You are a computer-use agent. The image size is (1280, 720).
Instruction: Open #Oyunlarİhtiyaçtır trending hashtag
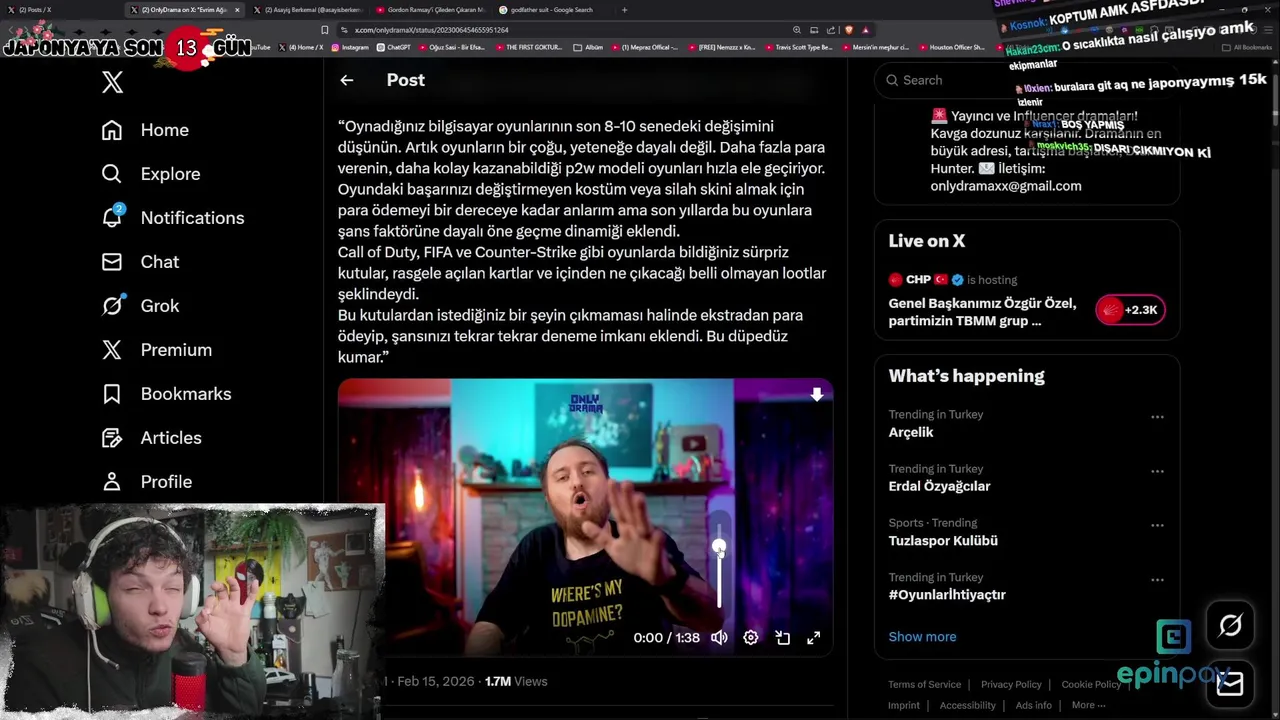pyautogui.click(x=947, y=595)
